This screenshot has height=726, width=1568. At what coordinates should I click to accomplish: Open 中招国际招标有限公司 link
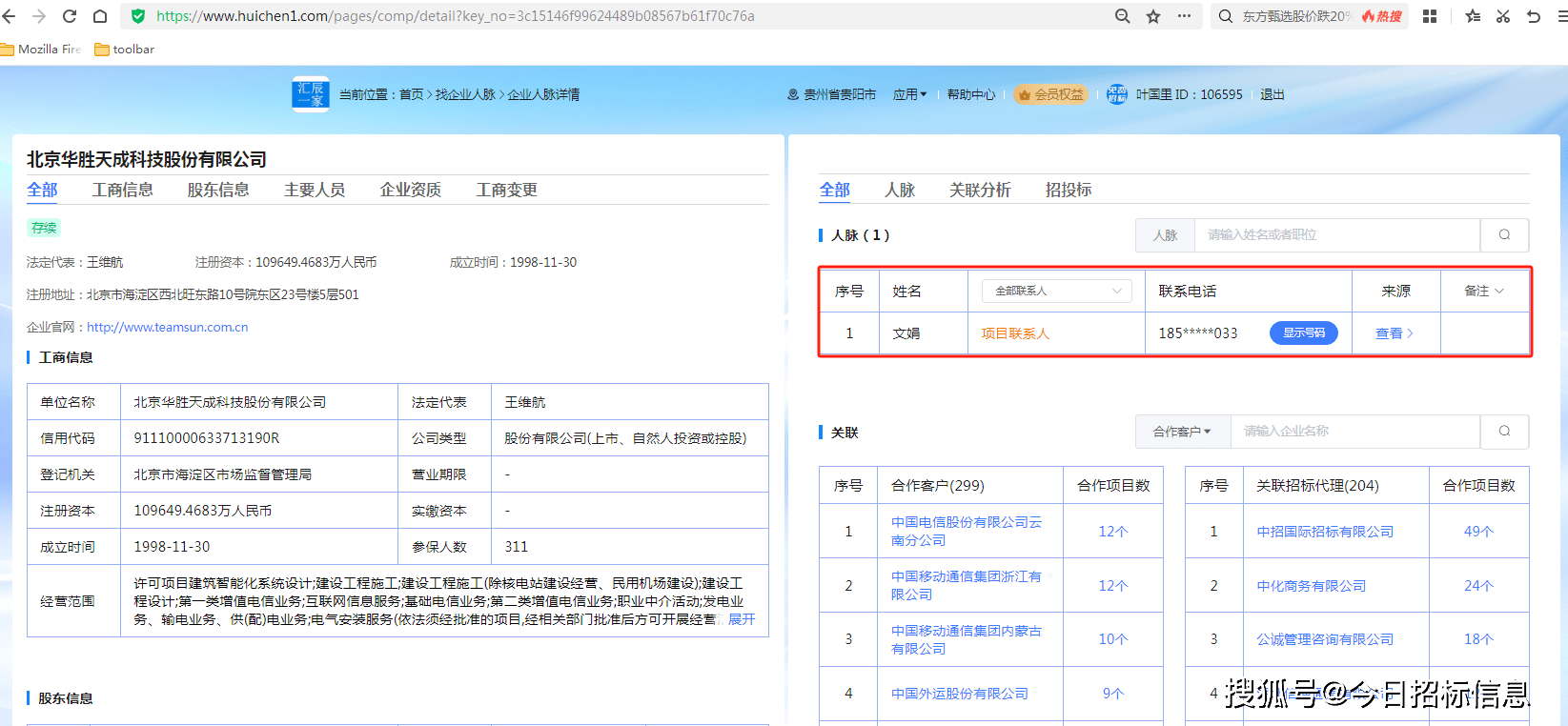(1325, 532)
